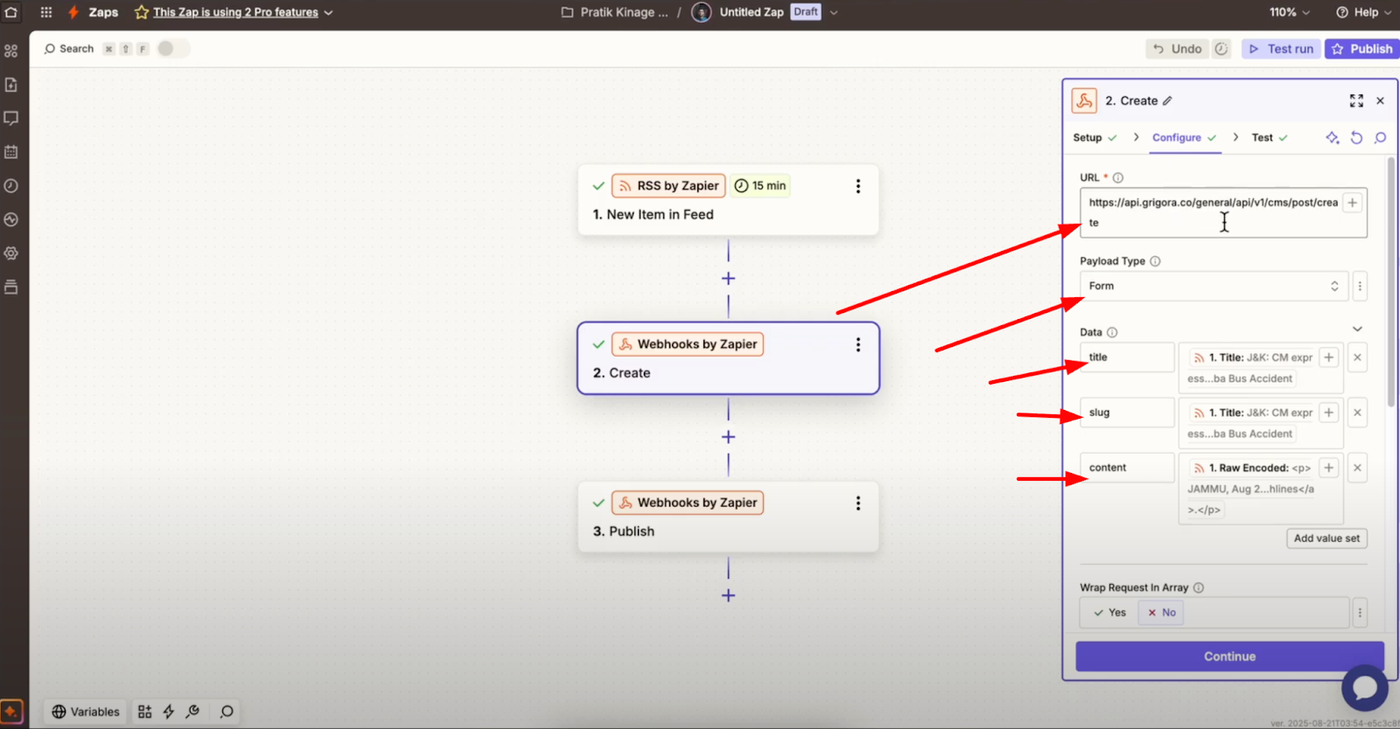The width and height of the screenshot is (1400, 729).
Task: Open the dropdown chevron beside Draft badge
Action: click(834, 13)
